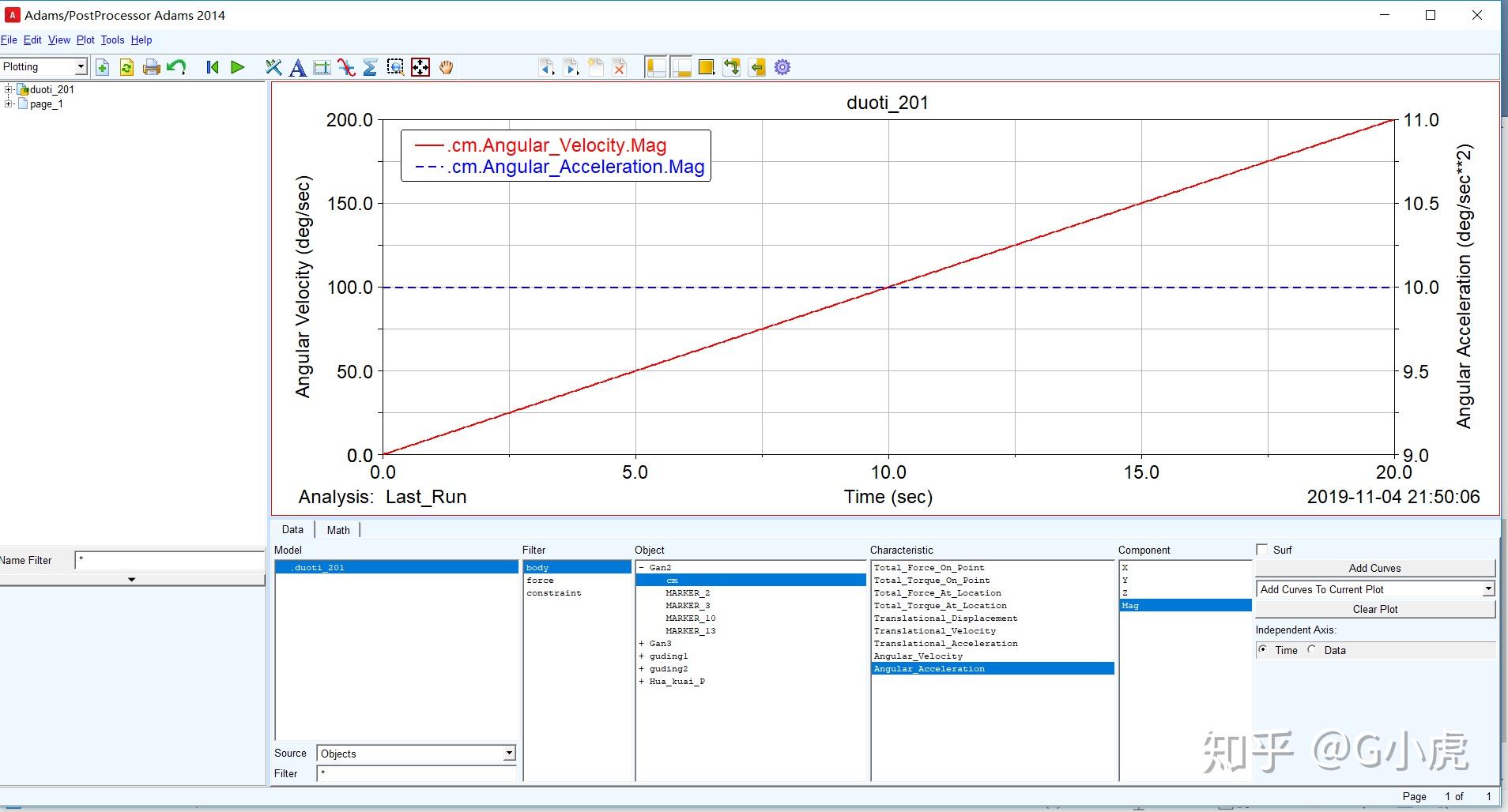
Task: Select the Data independent axis radio button
Action: point(1312,650)
